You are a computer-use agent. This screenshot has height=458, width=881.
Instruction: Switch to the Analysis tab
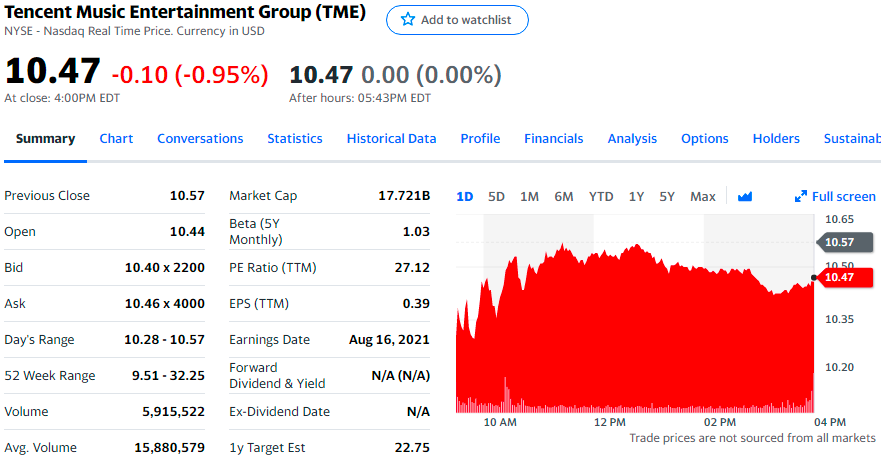pyautogui.click(x=632, y=139)
